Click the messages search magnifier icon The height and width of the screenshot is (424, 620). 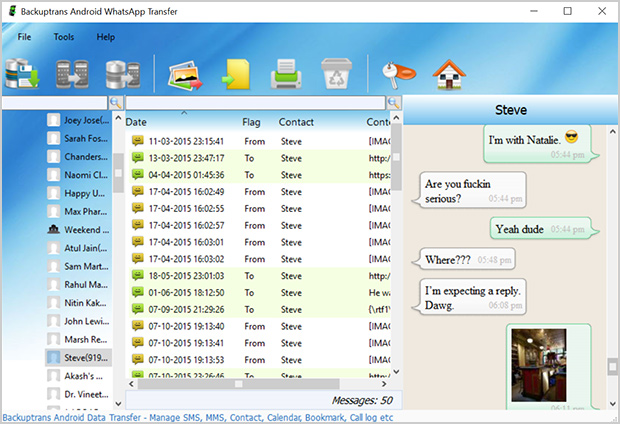[x=394, y=103]
